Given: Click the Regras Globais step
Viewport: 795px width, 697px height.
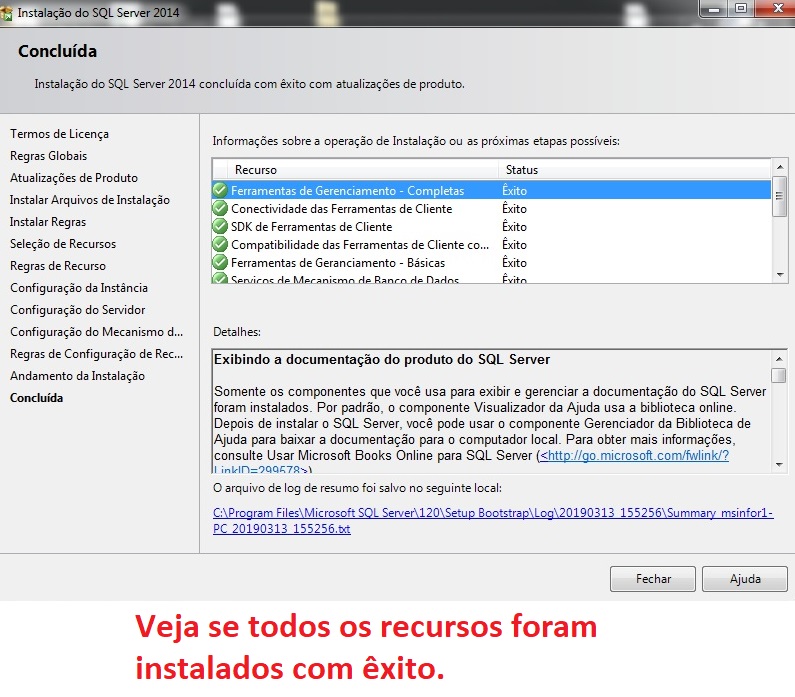Looking at the screenshot, I should pyautogui.click(x=49, y=156).
